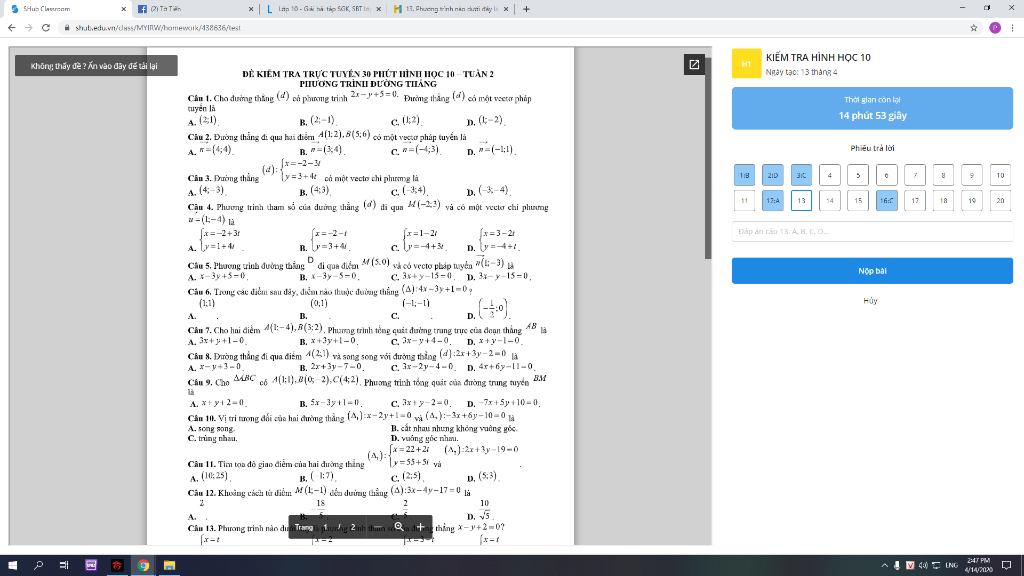
Task: Select answered question 12:A
Action: click(773, 200)
